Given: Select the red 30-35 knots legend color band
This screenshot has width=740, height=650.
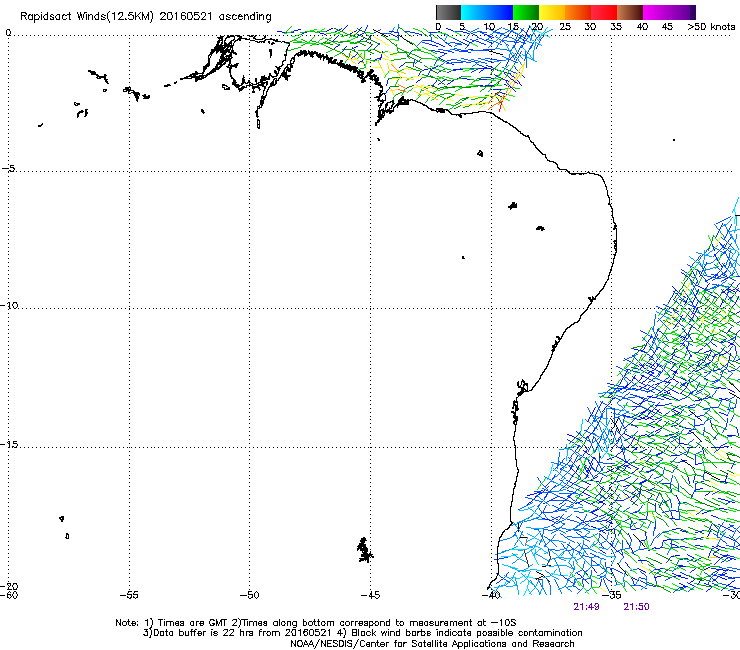Looking at the screenshot, I should click(x=604, y=12).
